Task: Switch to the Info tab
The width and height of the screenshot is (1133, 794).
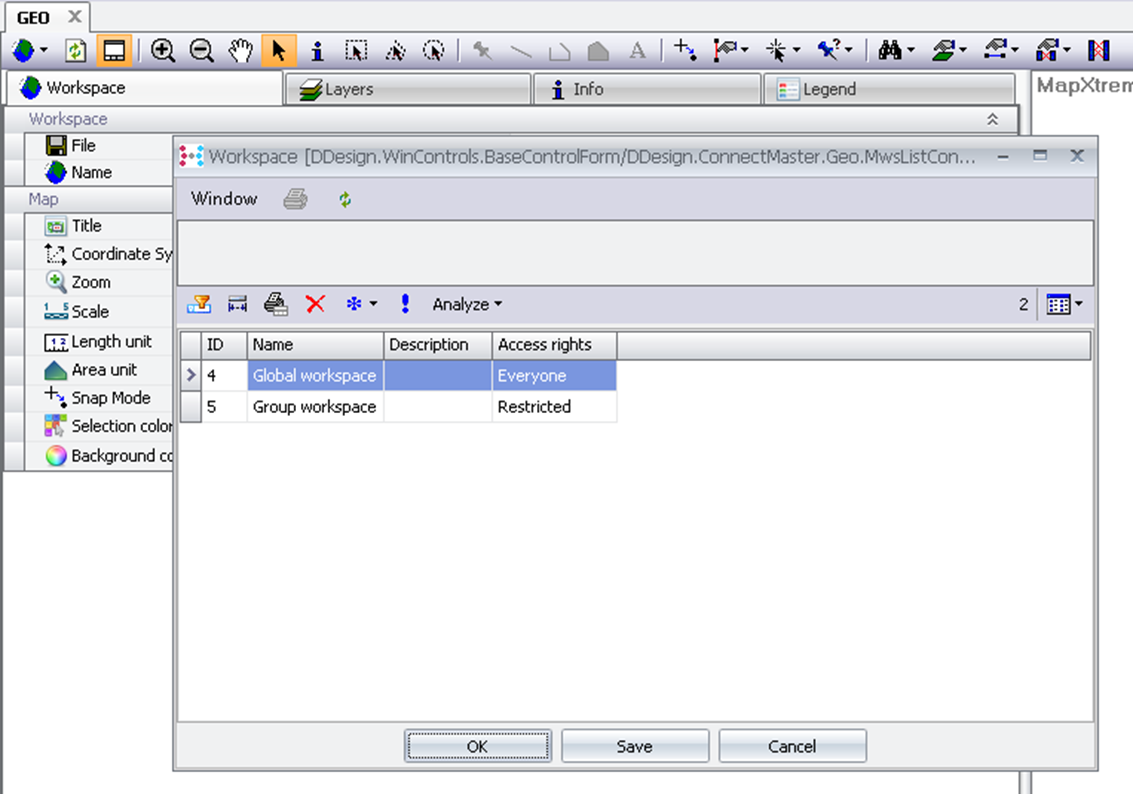Action: tap(647, 89)
